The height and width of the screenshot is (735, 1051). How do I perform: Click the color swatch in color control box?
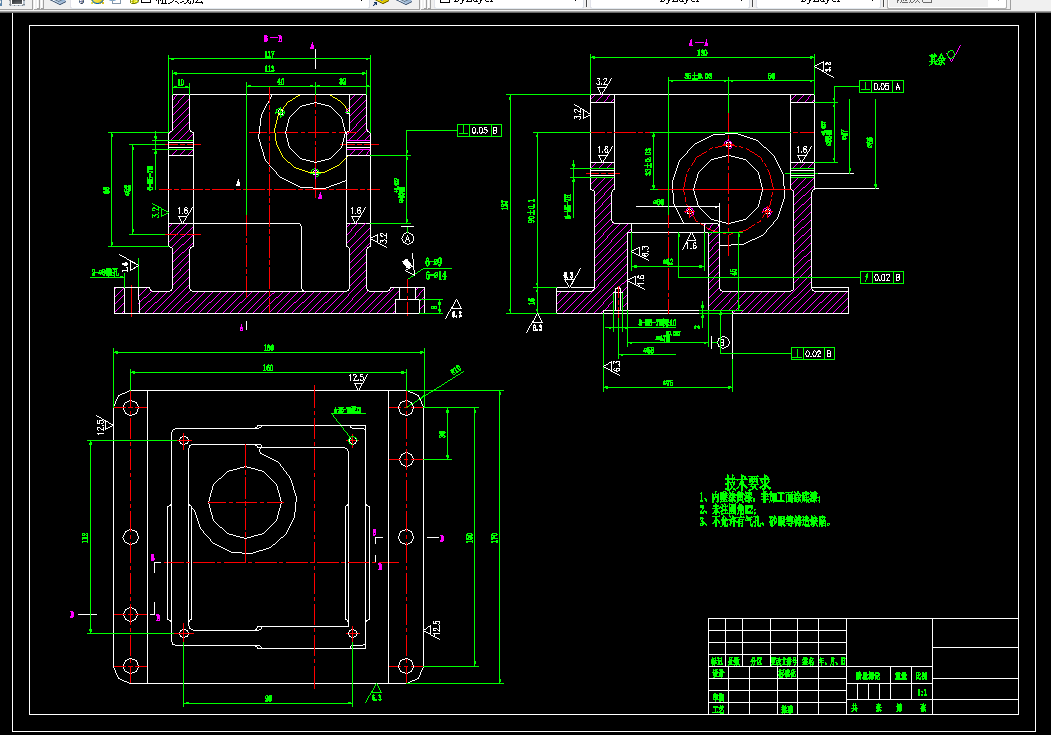pos(445,2)
